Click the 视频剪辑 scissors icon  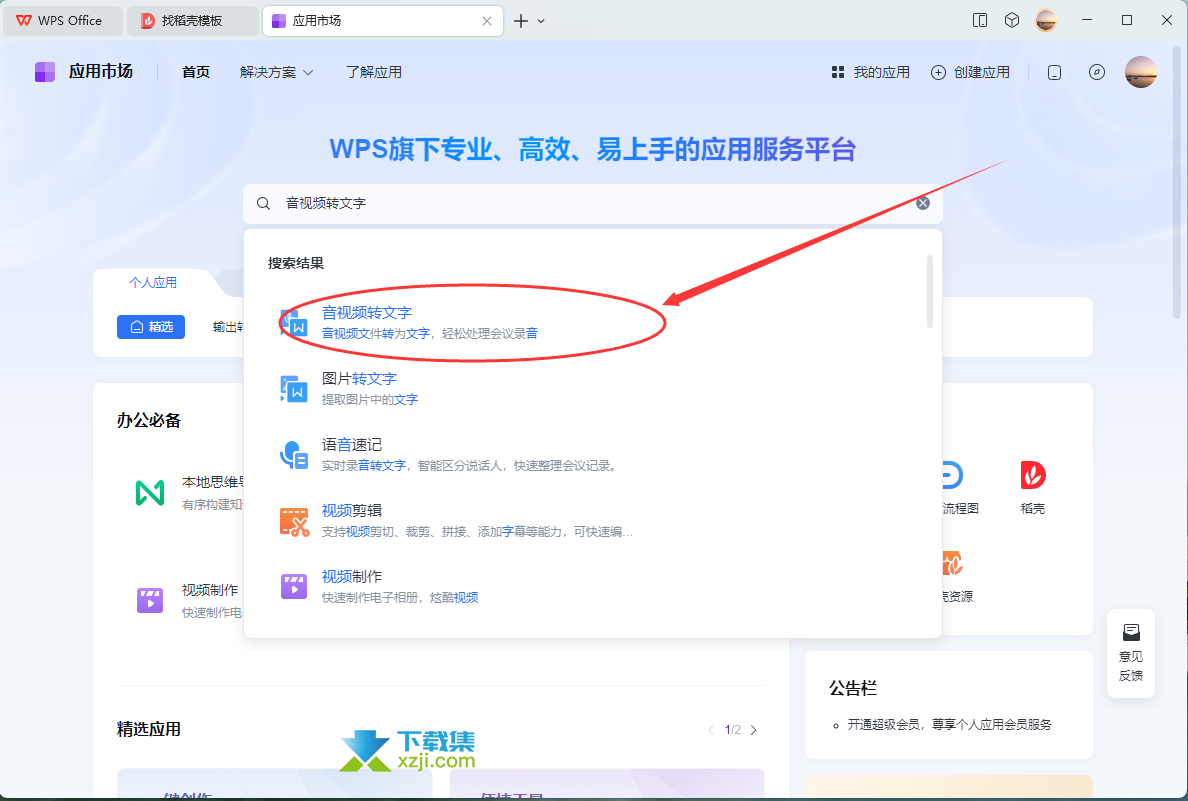[x=294, y=521]
